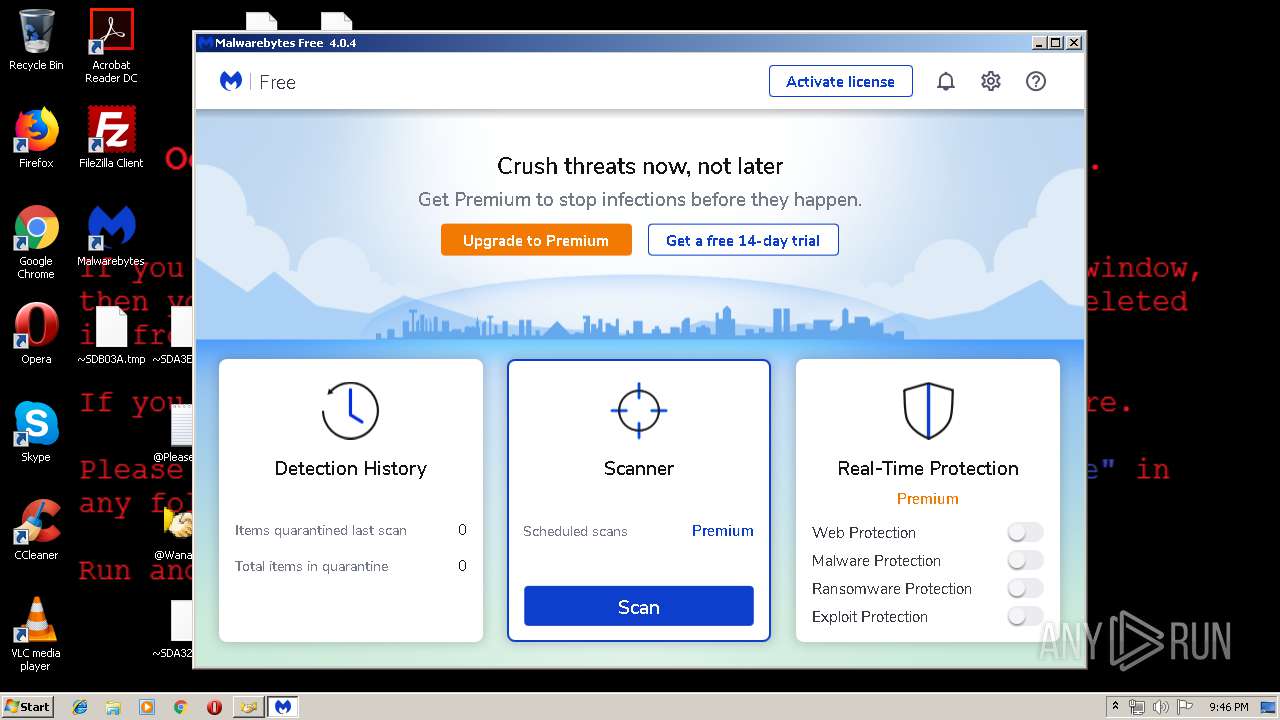Click the Real-Time Protection shield icon
Screen dimensions: 1280x720
[928, 411]
